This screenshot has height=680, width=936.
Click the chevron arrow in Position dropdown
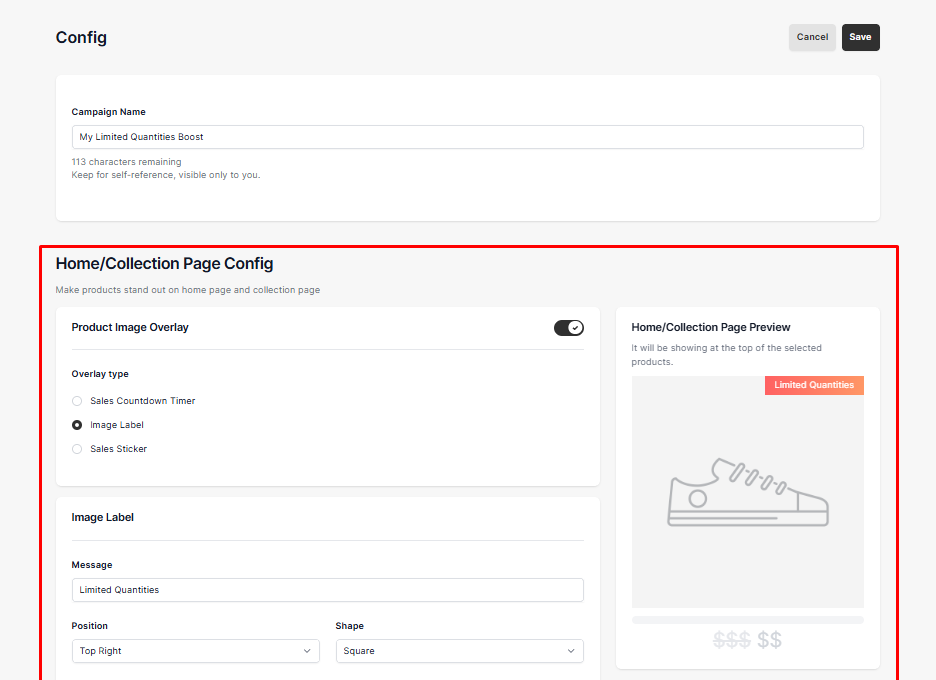tap(307, 651)
